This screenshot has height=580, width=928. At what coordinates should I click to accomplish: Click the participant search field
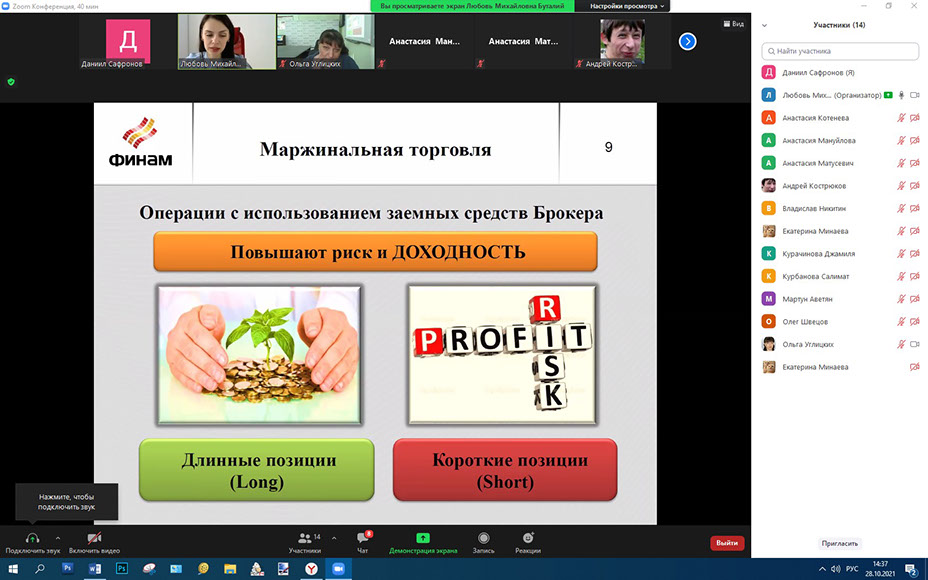840,51
